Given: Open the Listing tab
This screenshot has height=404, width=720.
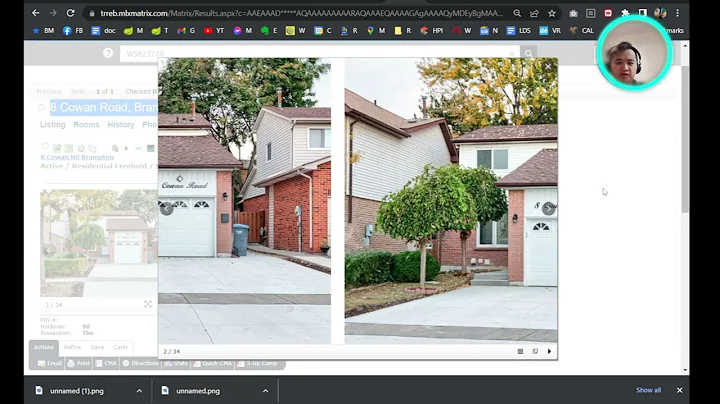Looking at the screenshot, I should [53, 124].
